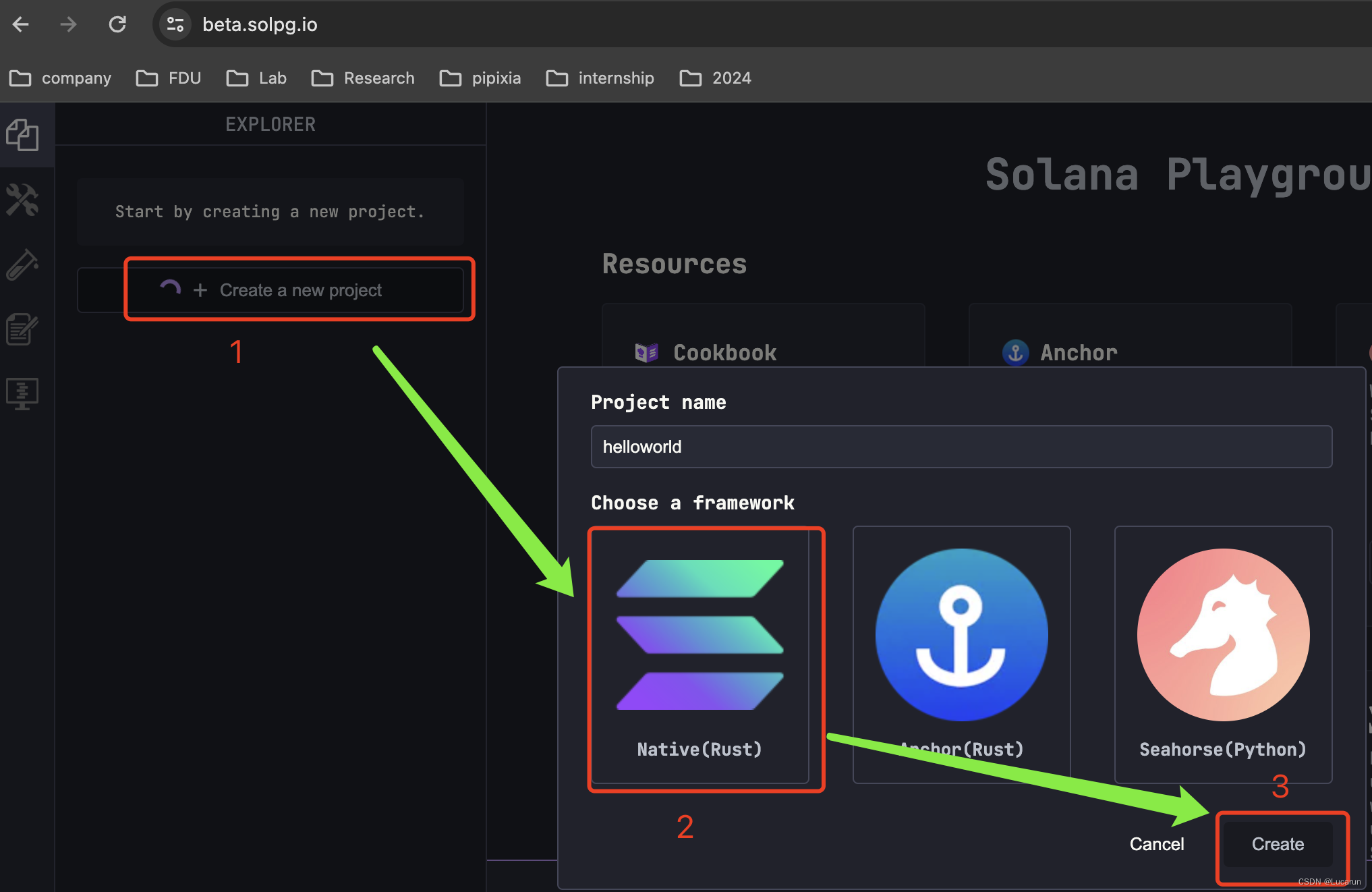Reload the page with refresh icon
The image size is (1372, 892).
[x=117, y=25]
